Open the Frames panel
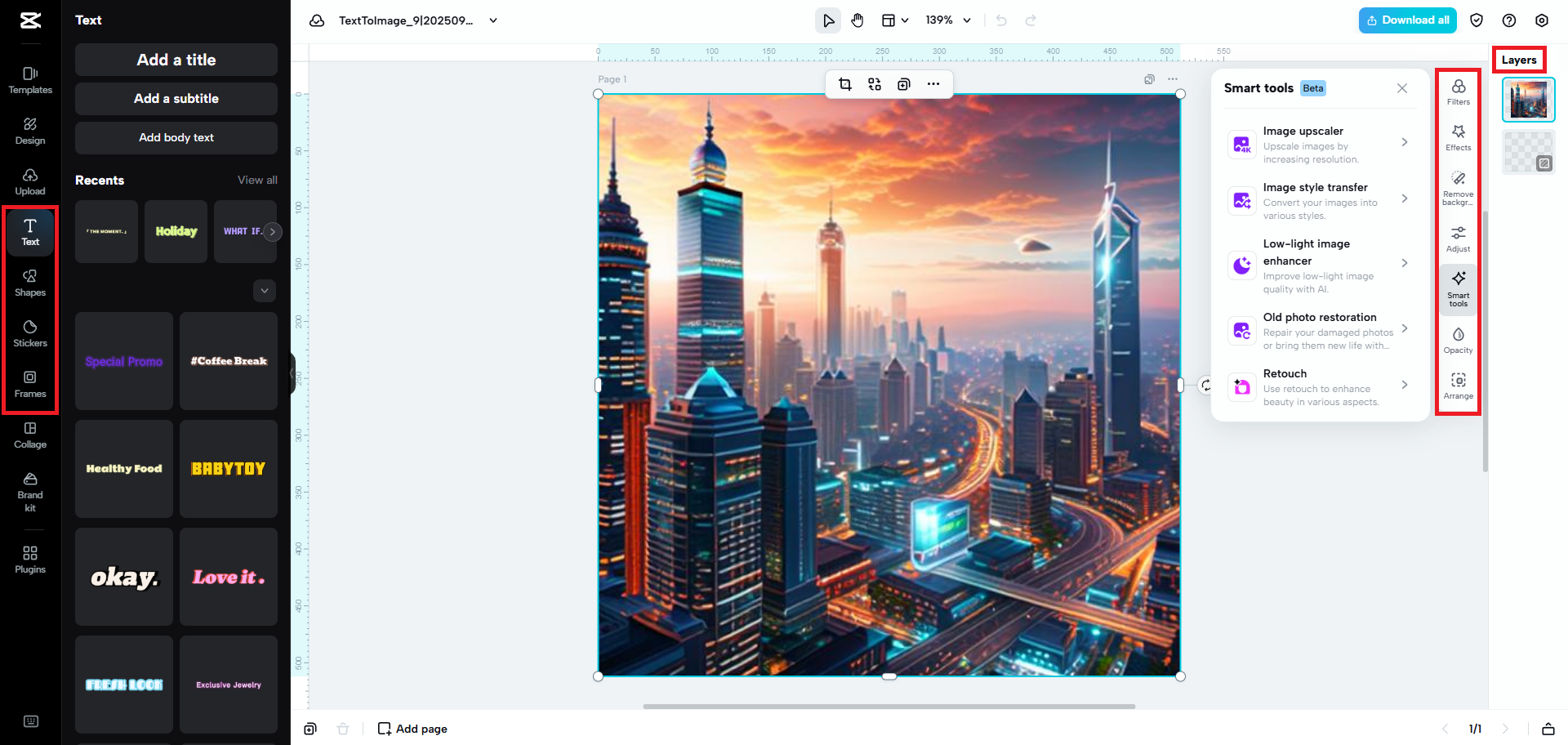 [30, 383]
